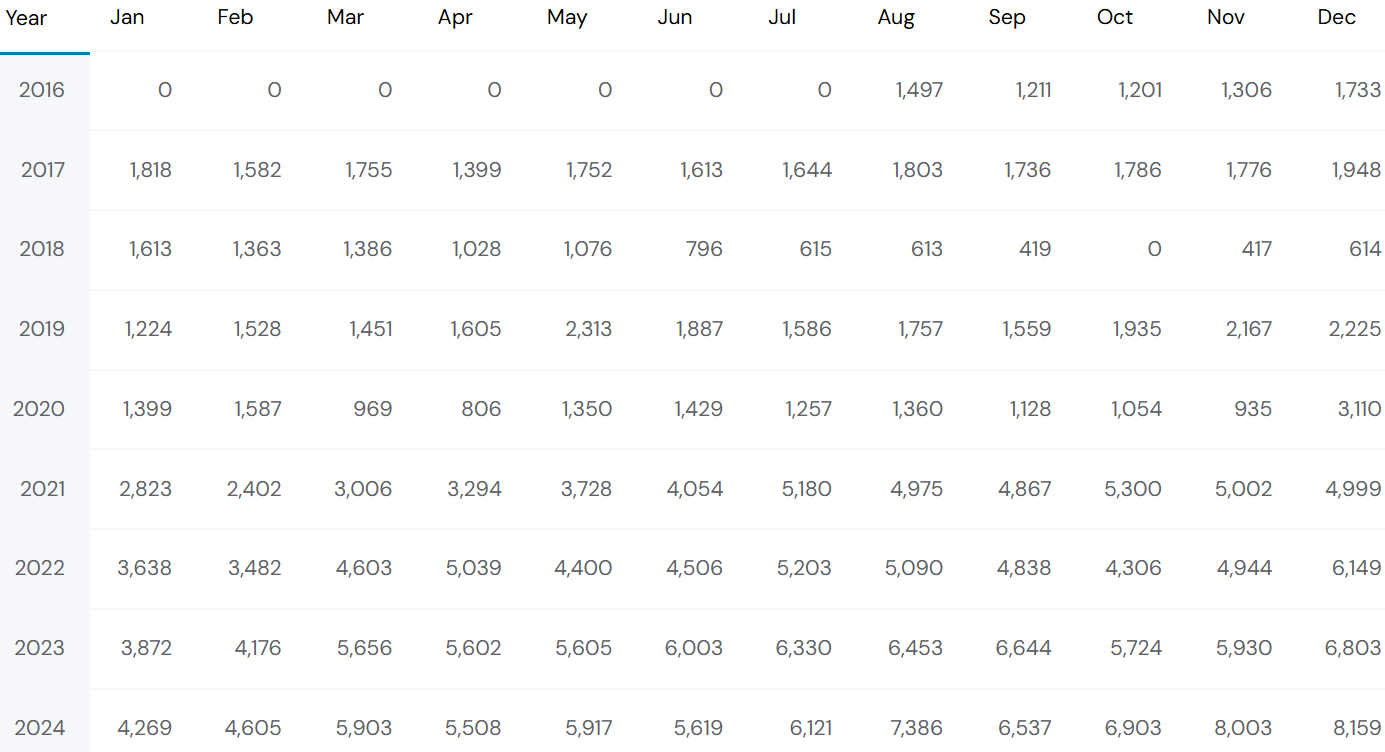Click the 2022 April value 5,039

pyautogui.click(x=474, y=568)
